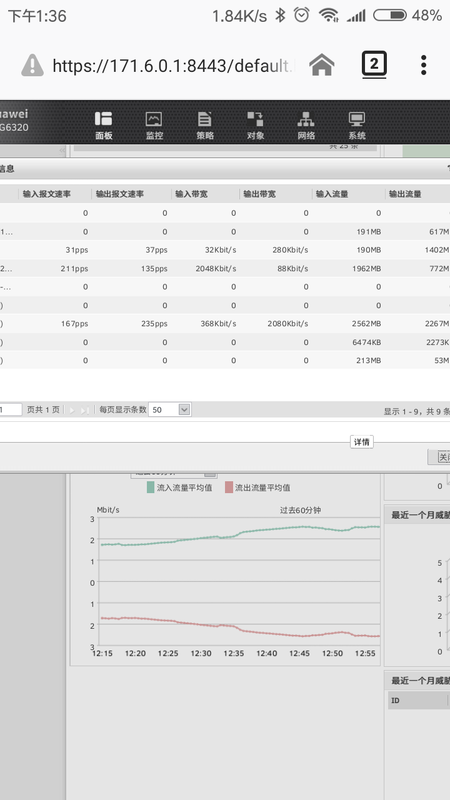The width and height of the screenshot is (450, 800).
Task: Sort by 输入带宽 column header
Action: coord(191,194)
